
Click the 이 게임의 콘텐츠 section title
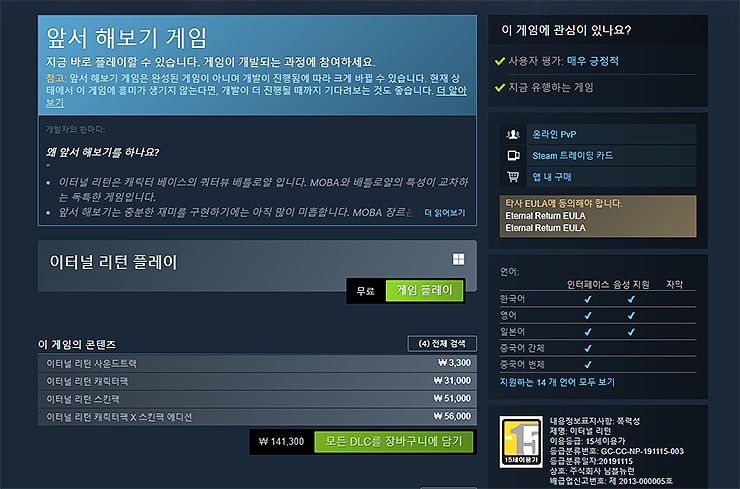77,345
